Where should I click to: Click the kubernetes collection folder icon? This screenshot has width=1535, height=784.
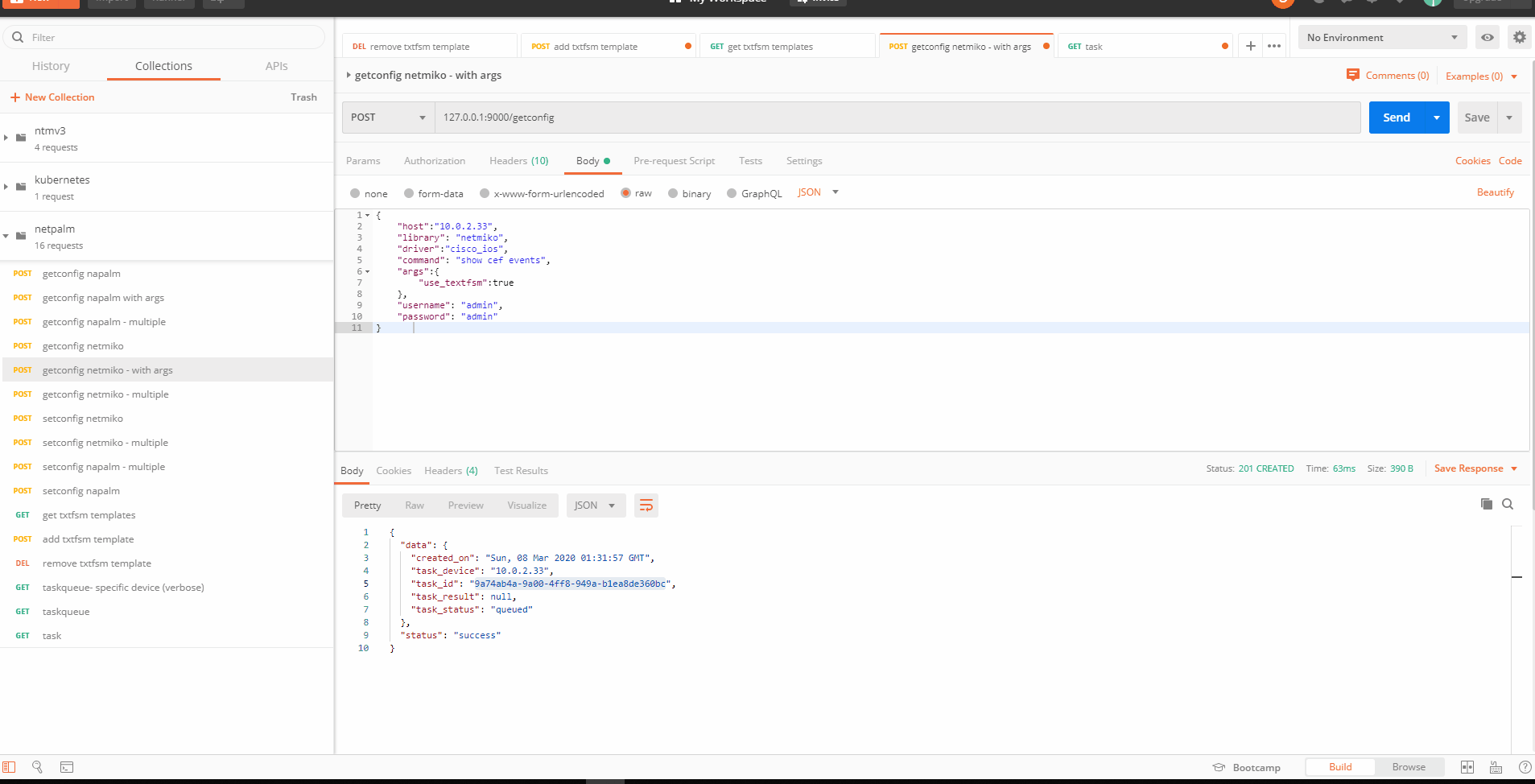point(21,187)
